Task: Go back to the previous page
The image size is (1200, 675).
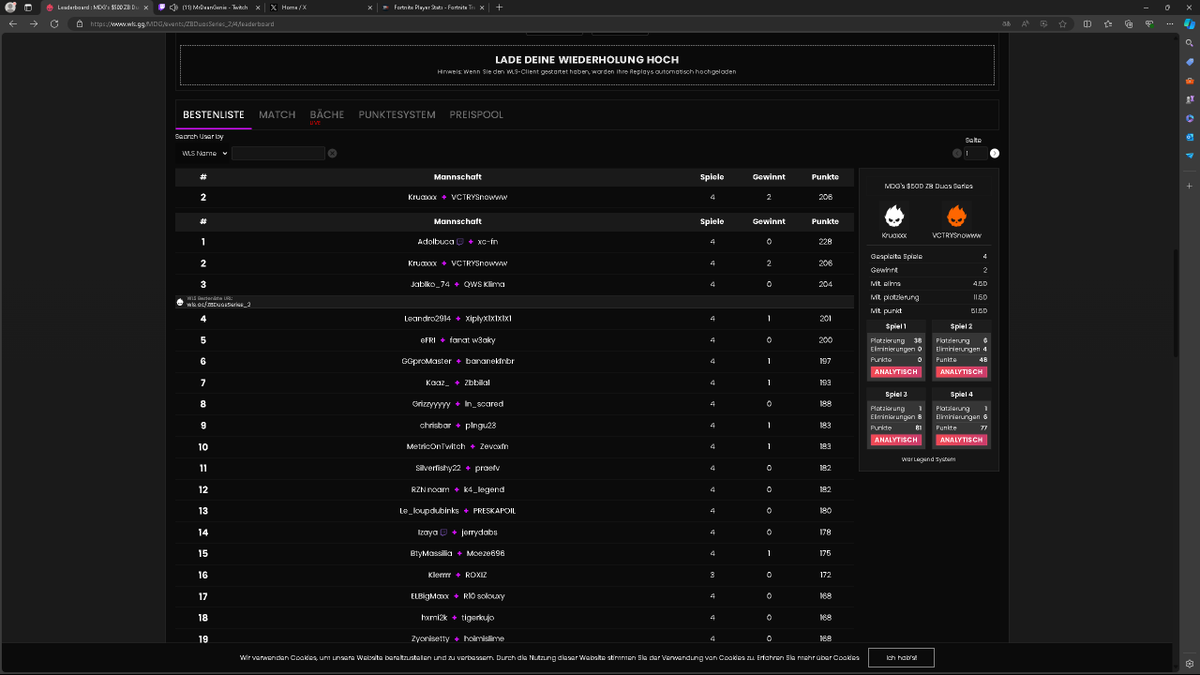Action: point(13,23)
